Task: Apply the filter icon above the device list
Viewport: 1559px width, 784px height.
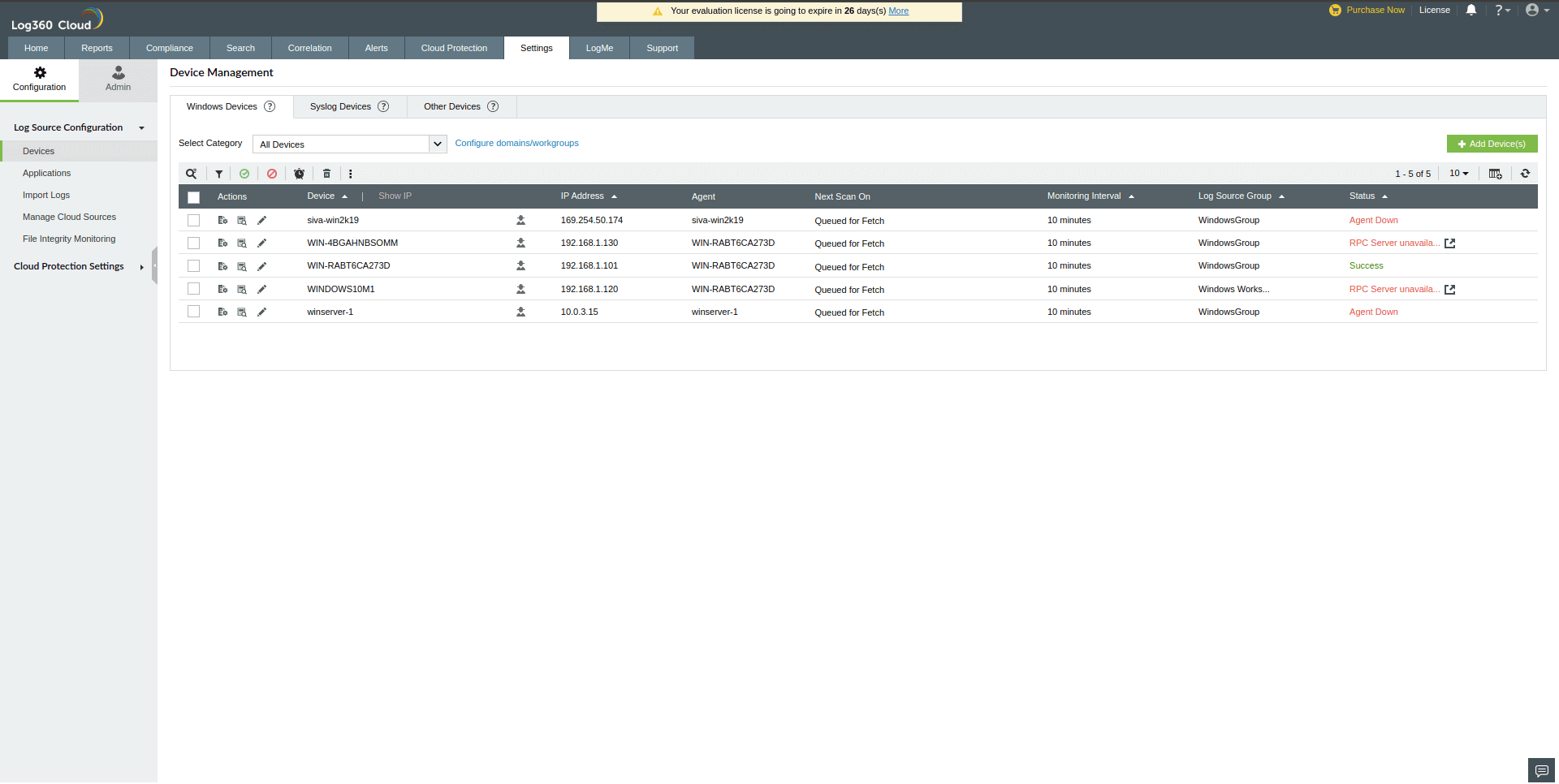Action: coord(218,174)
